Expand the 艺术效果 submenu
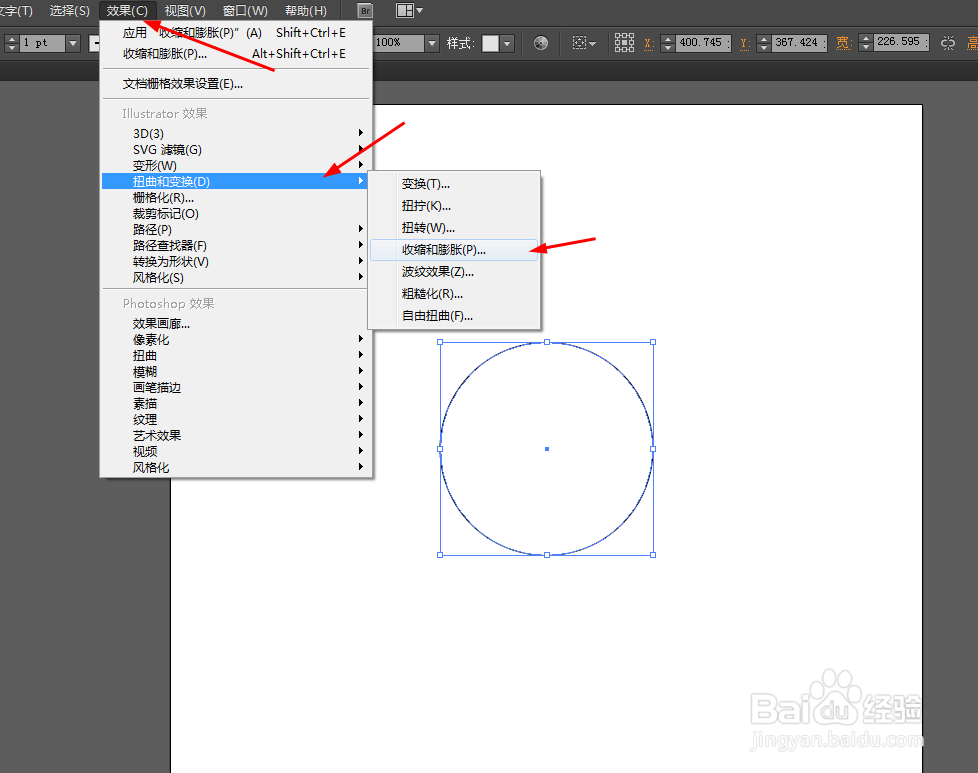The height and width of the screenshot is (773, 978). pos(236,435)
